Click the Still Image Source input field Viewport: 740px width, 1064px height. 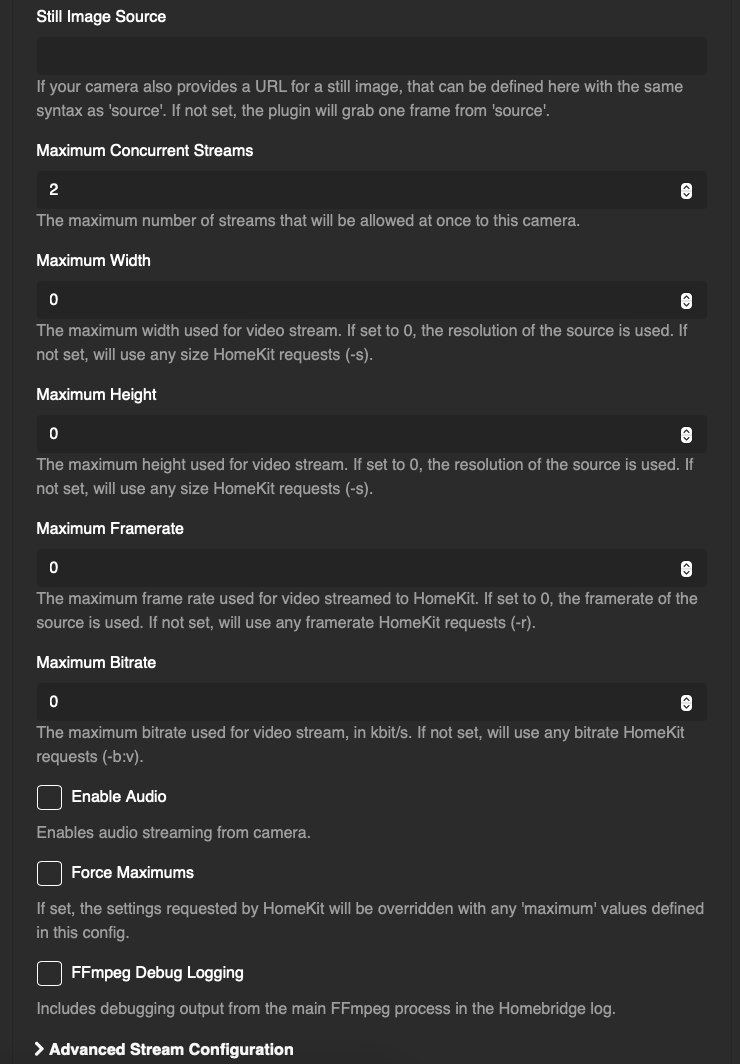tap(370, 56)
